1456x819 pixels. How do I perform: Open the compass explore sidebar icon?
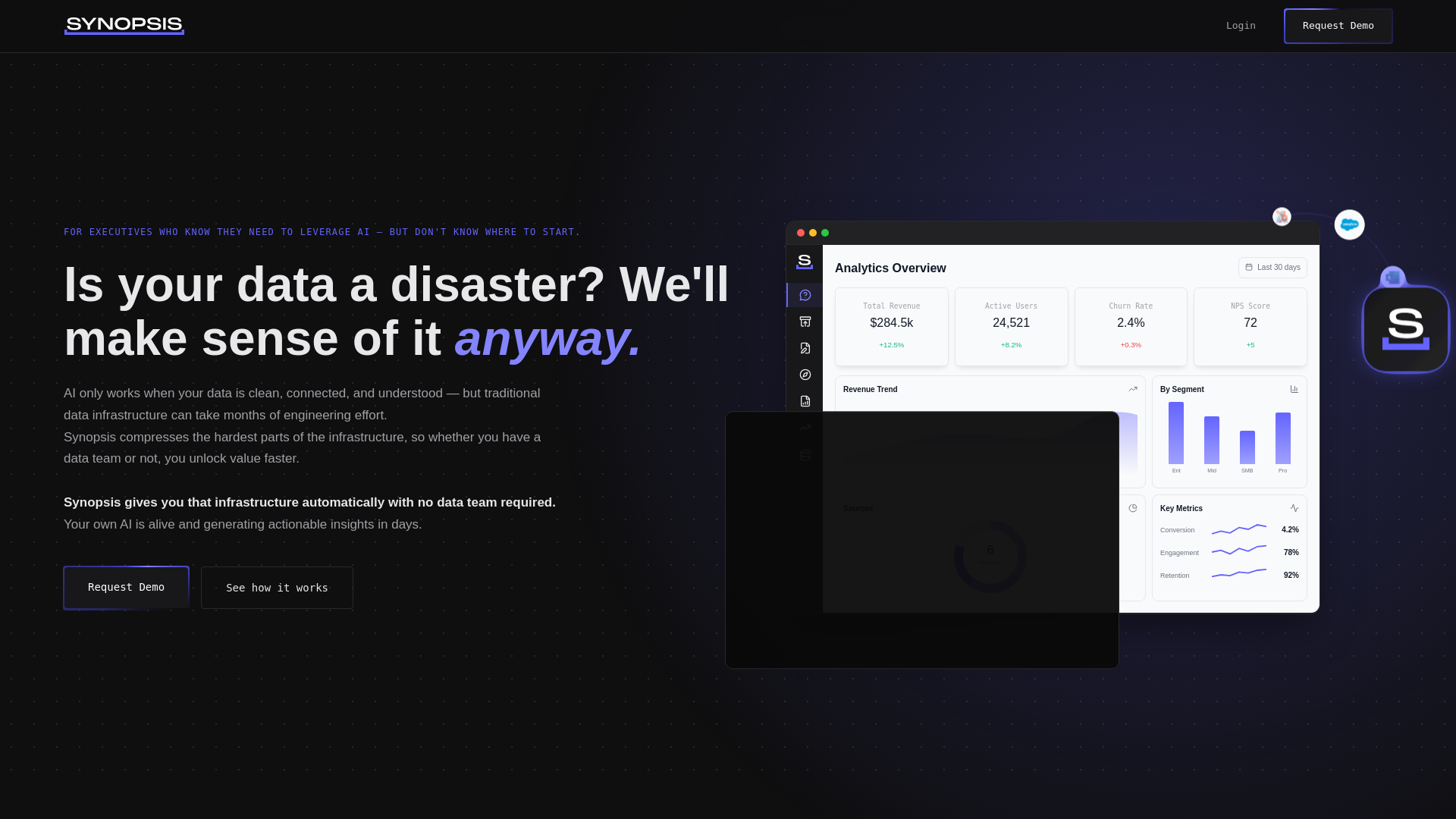point(805,375)
